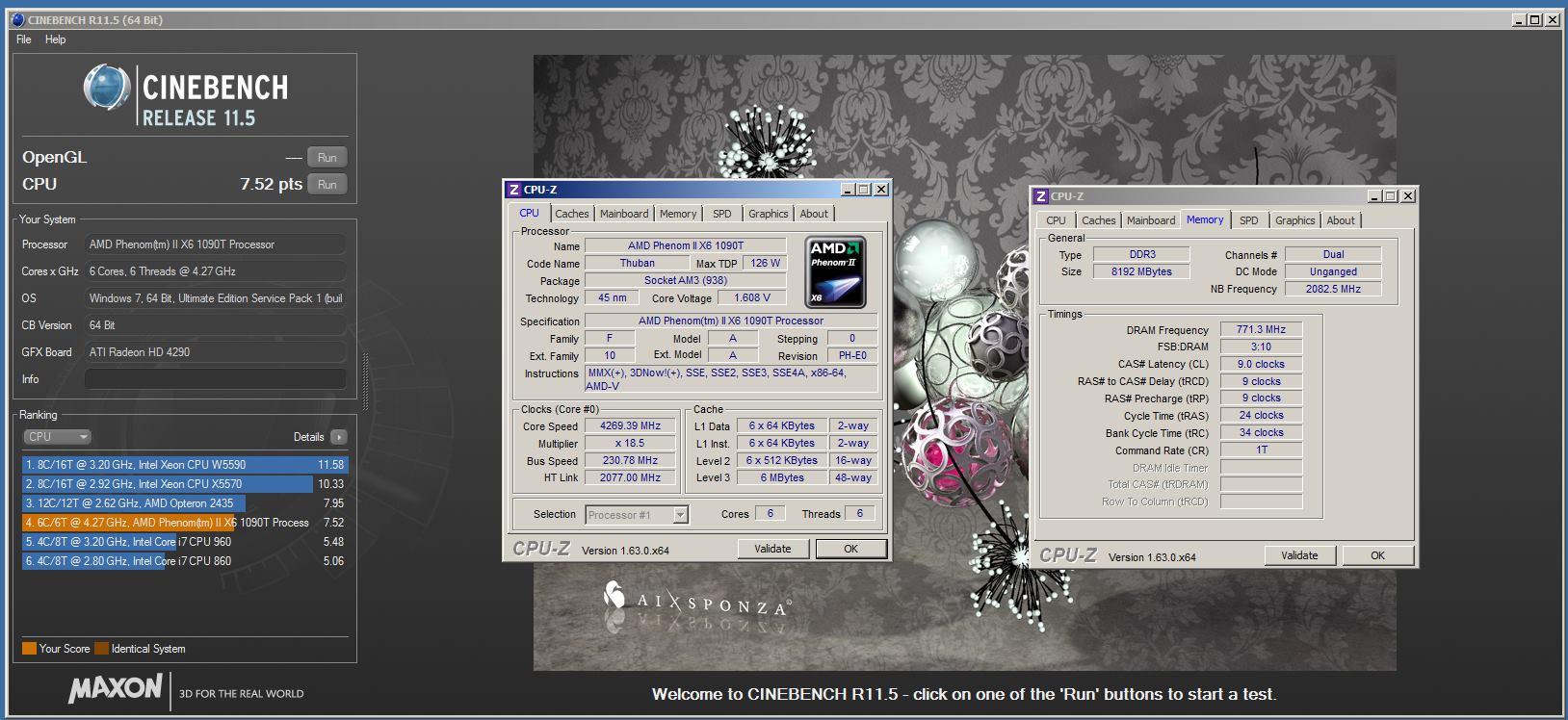This screenshot has height=720, width=1568.
Task: Select the AMD Opteron 2435 ranking entry
Action: pos(184,503)
